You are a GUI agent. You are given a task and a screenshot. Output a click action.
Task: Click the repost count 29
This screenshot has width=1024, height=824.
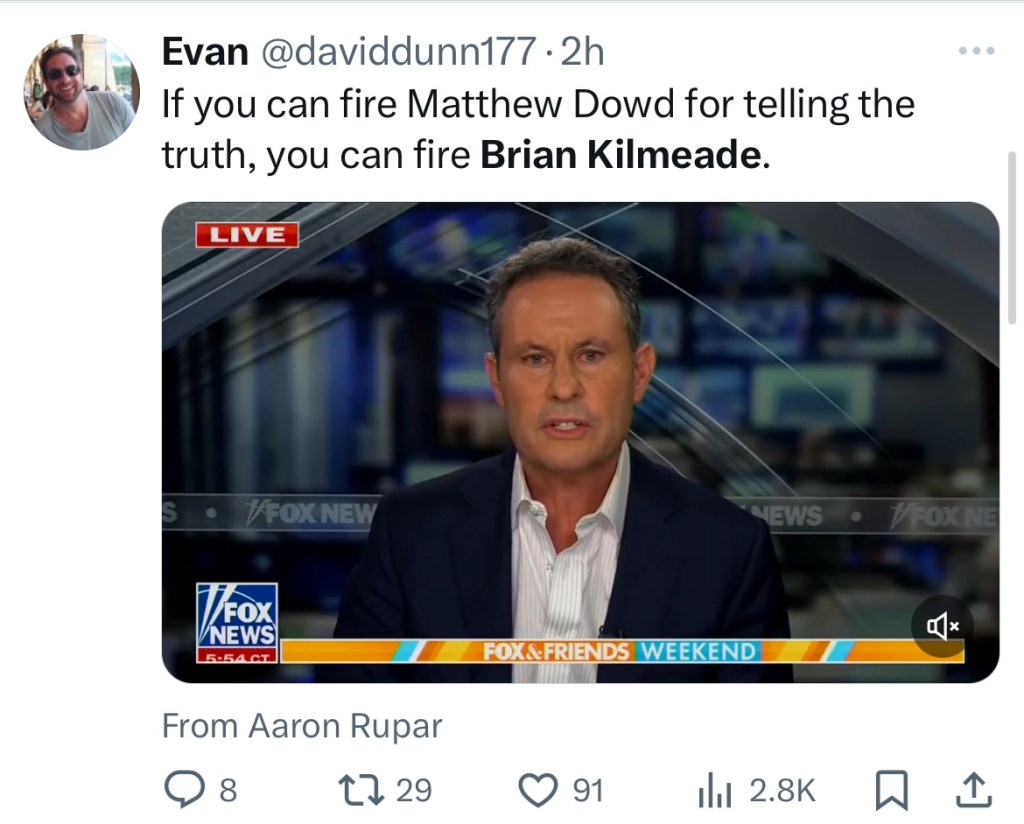click(414, 791)
